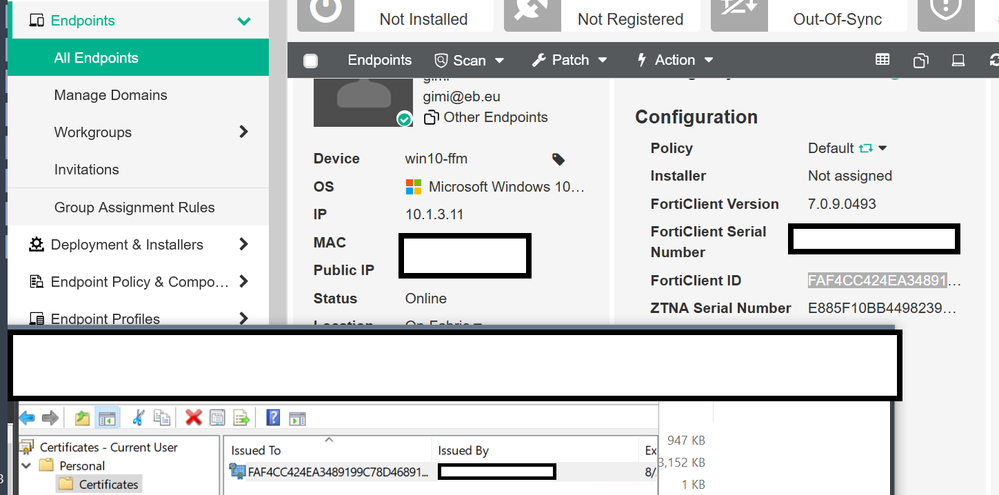Select the Certificates folder under Personal

pos(108,484)
